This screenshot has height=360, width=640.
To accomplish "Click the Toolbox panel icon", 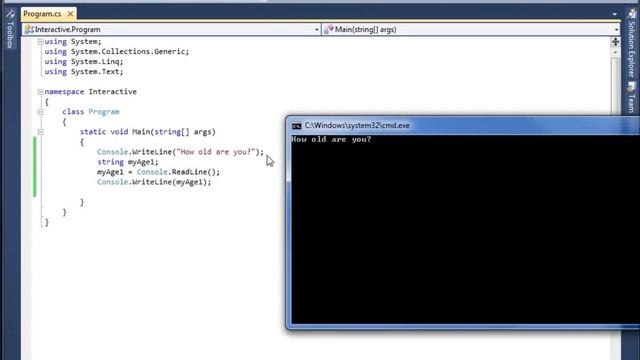I will click(x=10, y=14).
